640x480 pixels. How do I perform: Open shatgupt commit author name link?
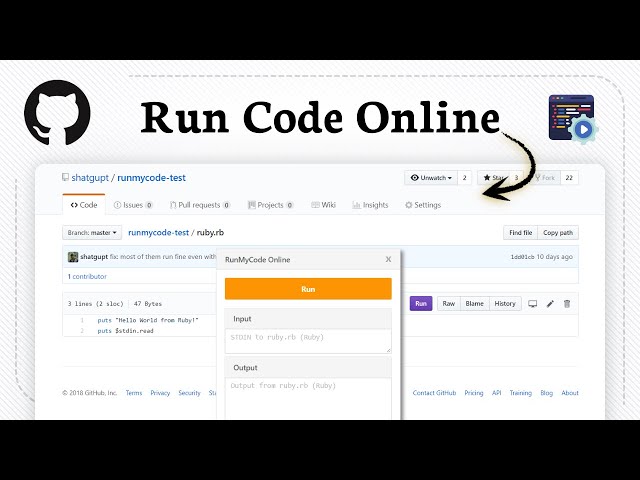(94, 257)
